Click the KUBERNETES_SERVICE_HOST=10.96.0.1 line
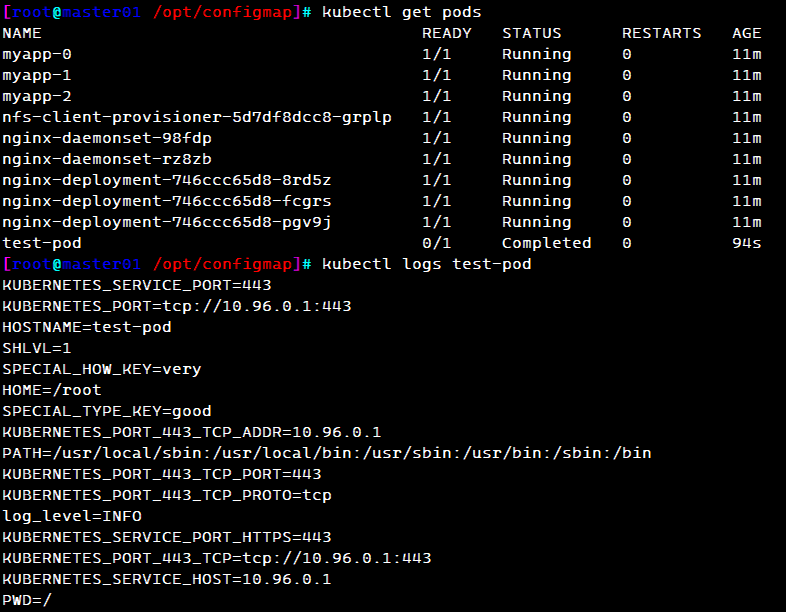 pyautogui.click(x=167, y=579)
